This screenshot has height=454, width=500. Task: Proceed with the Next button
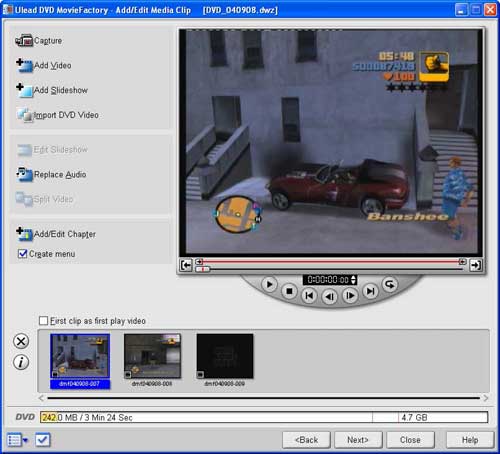pyautogui.click(x=358, y=440)
